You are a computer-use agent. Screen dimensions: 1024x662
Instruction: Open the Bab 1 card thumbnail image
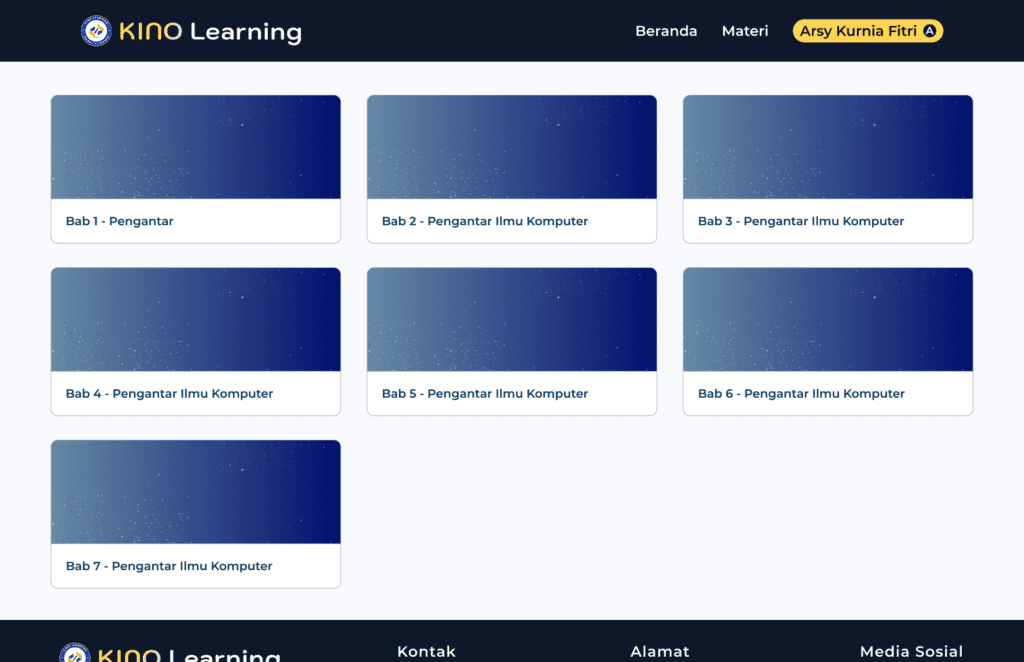tap(196, 147)
